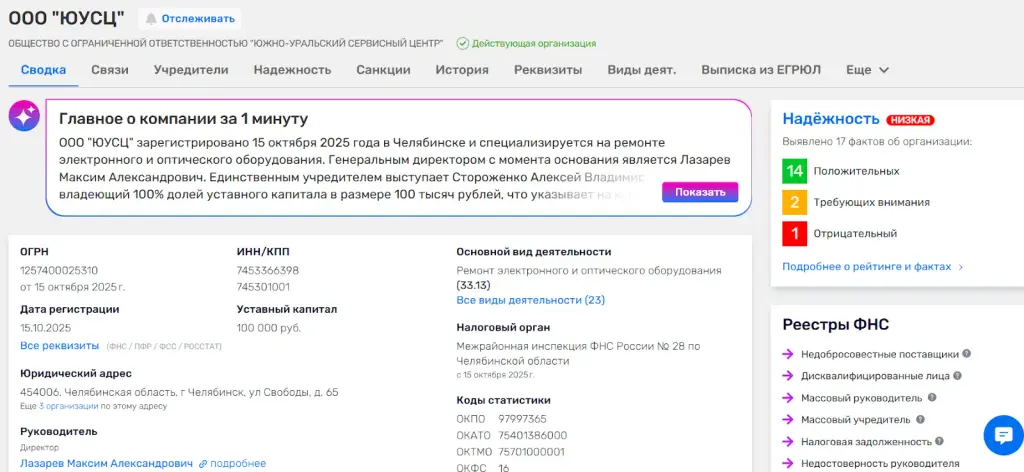Image resolution: width=1024 pixels, height=472 pixels.
Task: Click the ОКАТО code 75401386000
Action: pos(532,435)
